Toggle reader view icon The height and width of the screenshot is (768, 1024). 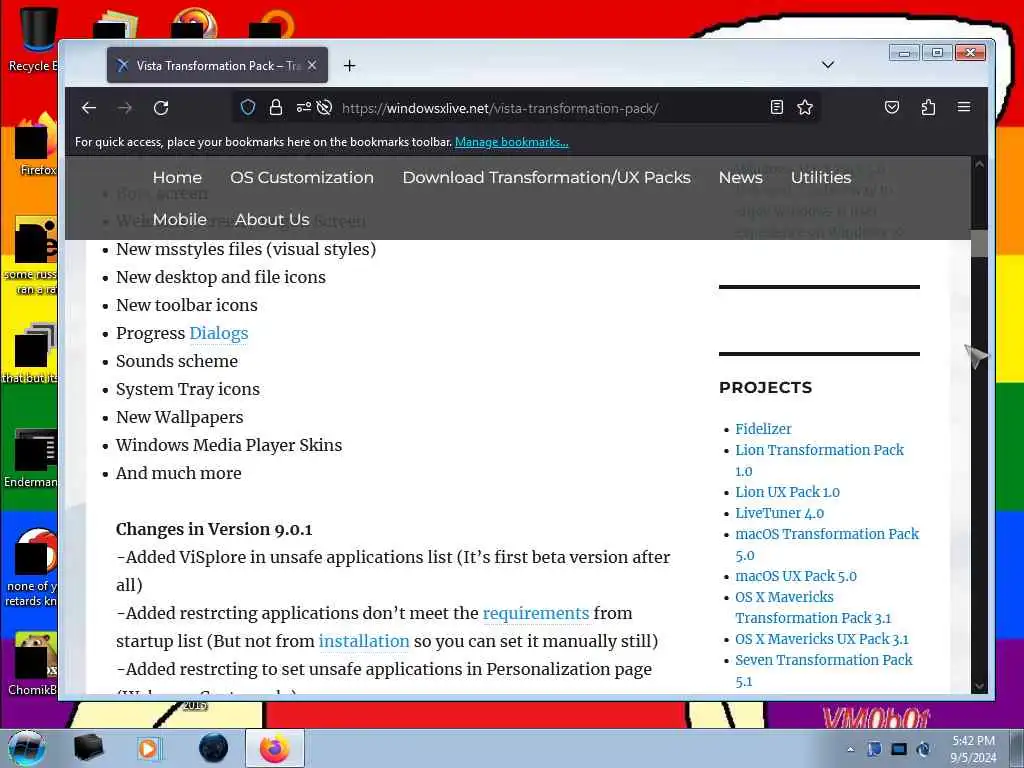pyautogui.click(x=776, y=107)
